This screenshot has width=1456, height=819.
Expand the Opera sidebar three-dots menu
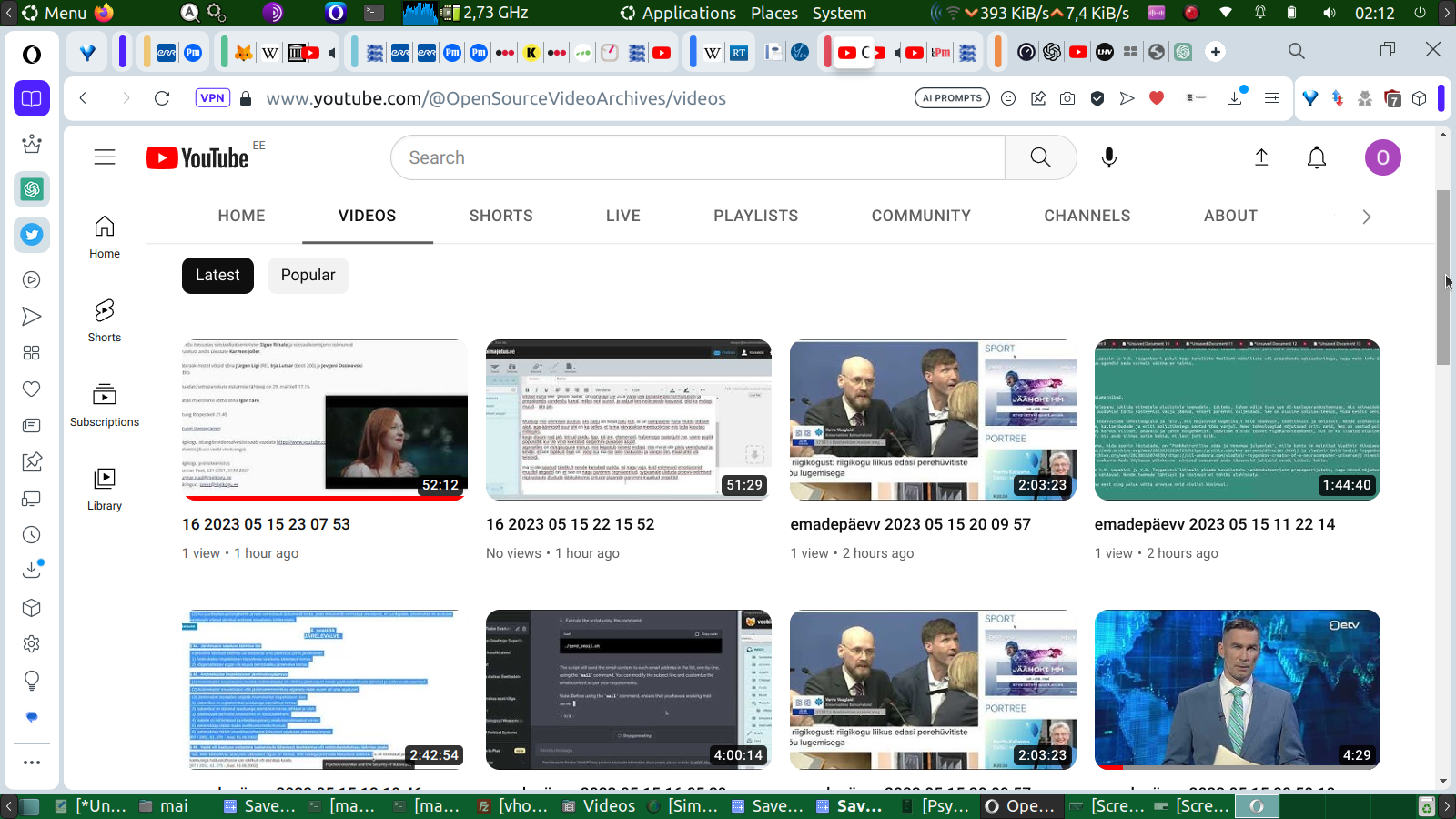pyautogui.click(x=32, y=763)
